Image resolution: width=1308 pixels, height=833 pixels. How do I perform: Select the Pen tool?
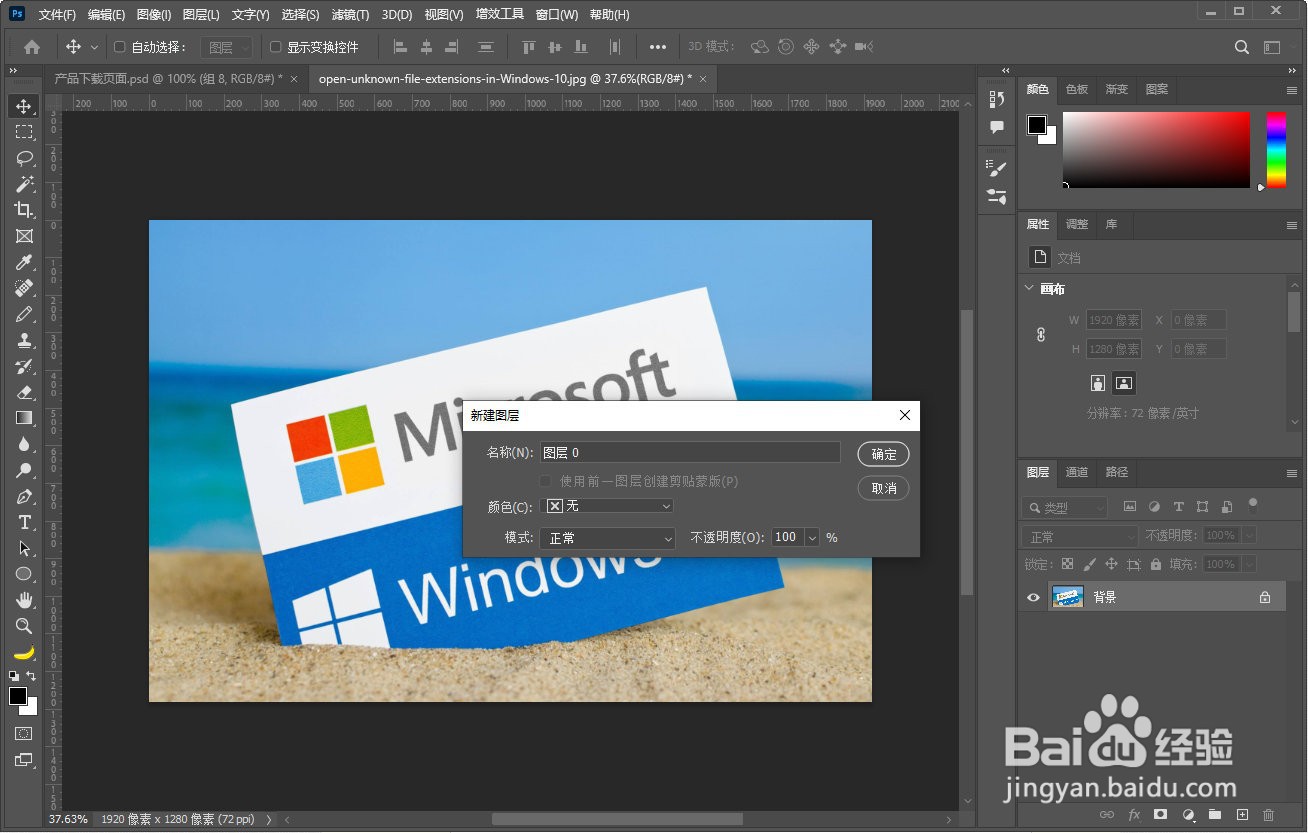point(24,496)
